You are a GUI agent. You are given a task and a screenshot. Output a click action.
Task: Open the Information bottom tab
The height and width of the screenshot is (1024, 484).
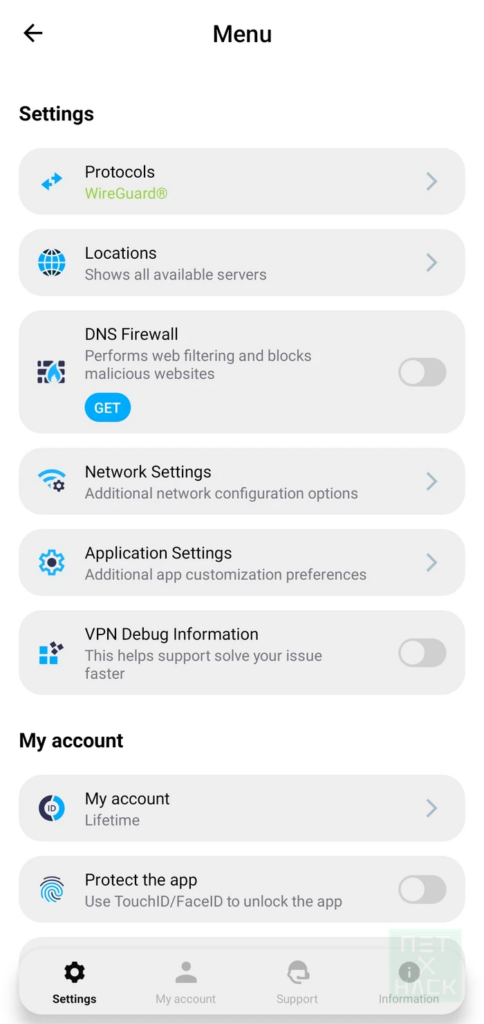[x=409, y=982]
